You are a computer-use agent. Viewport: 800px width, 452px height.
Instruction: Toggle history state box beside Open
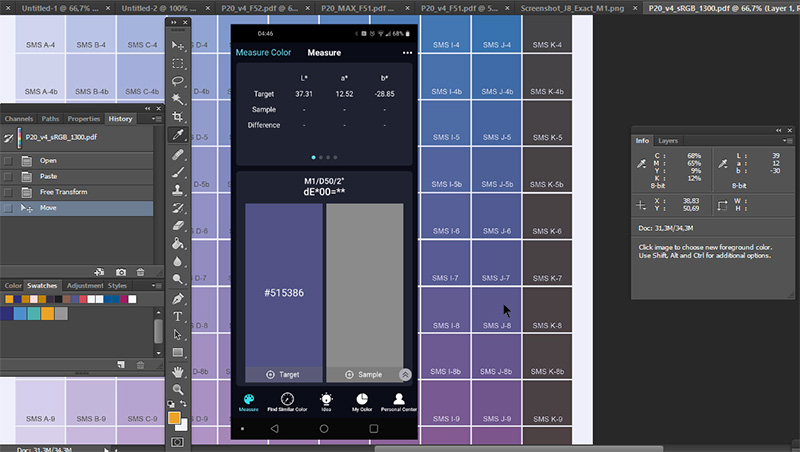[9, 161]
